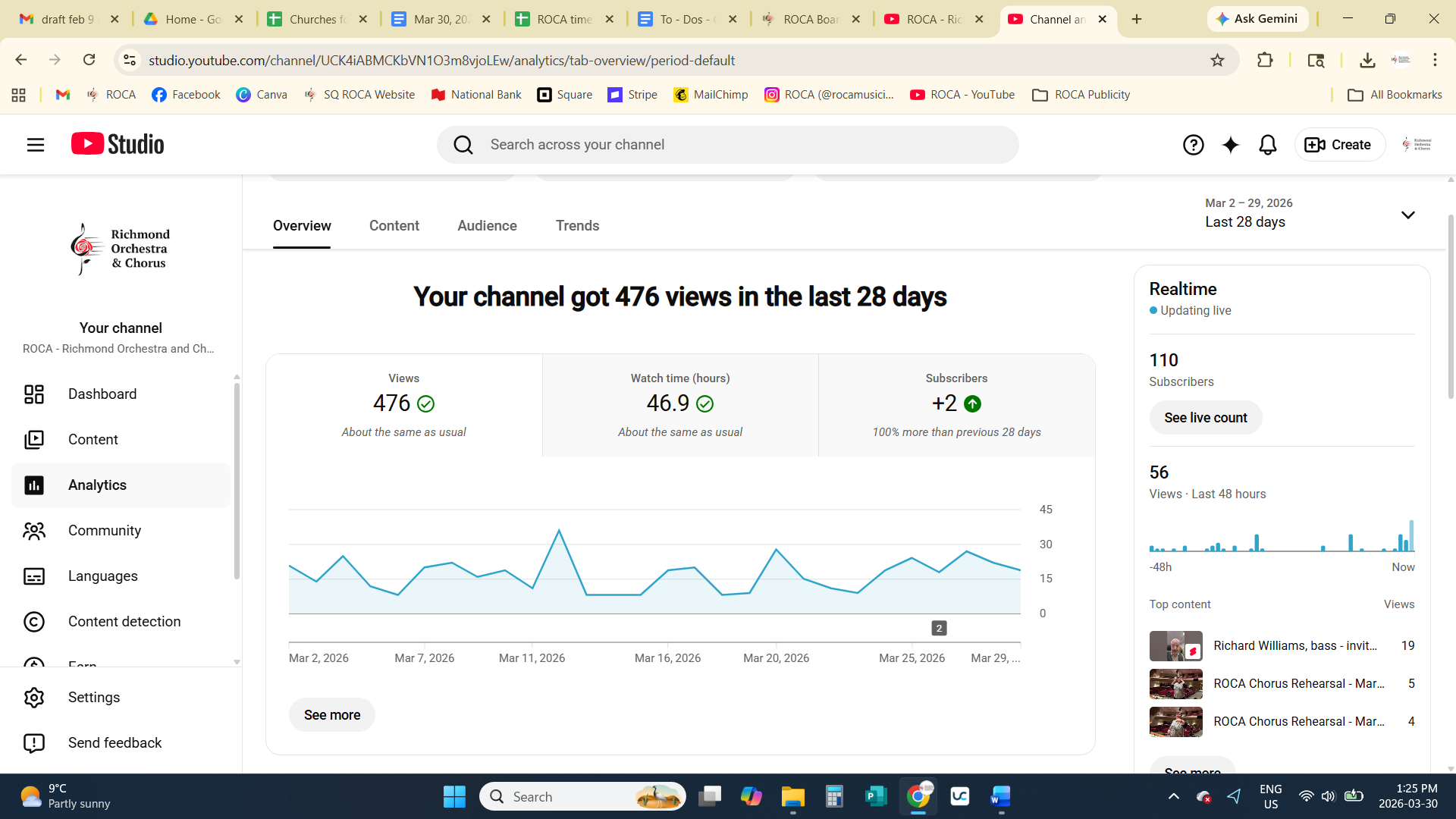Click the Send feedback icon
Image resolution: width=1456 pixels, height=819 pixels.
tap(34, 743)
